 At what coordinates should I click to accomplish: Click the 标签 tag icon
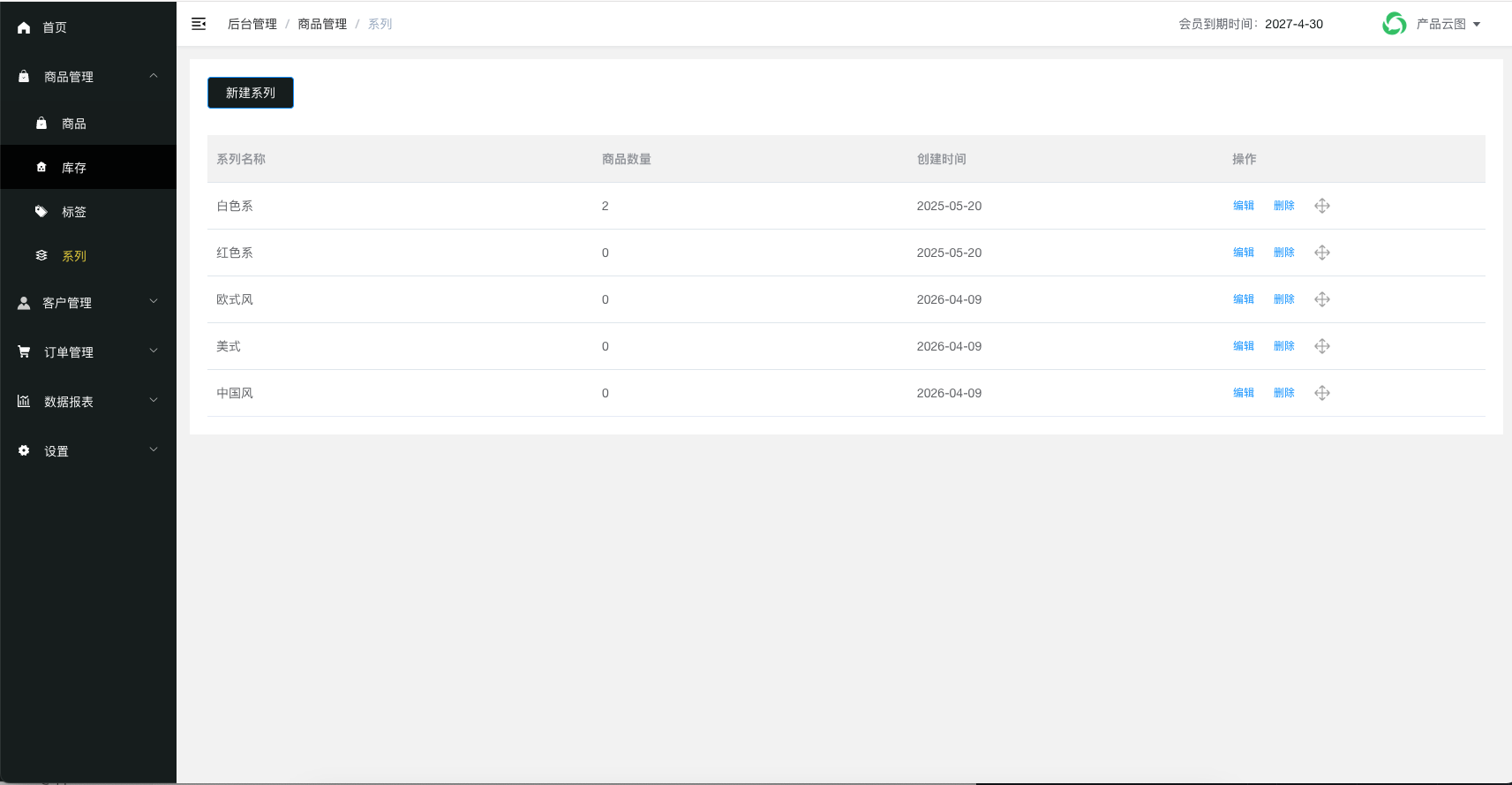pos(41,212)
